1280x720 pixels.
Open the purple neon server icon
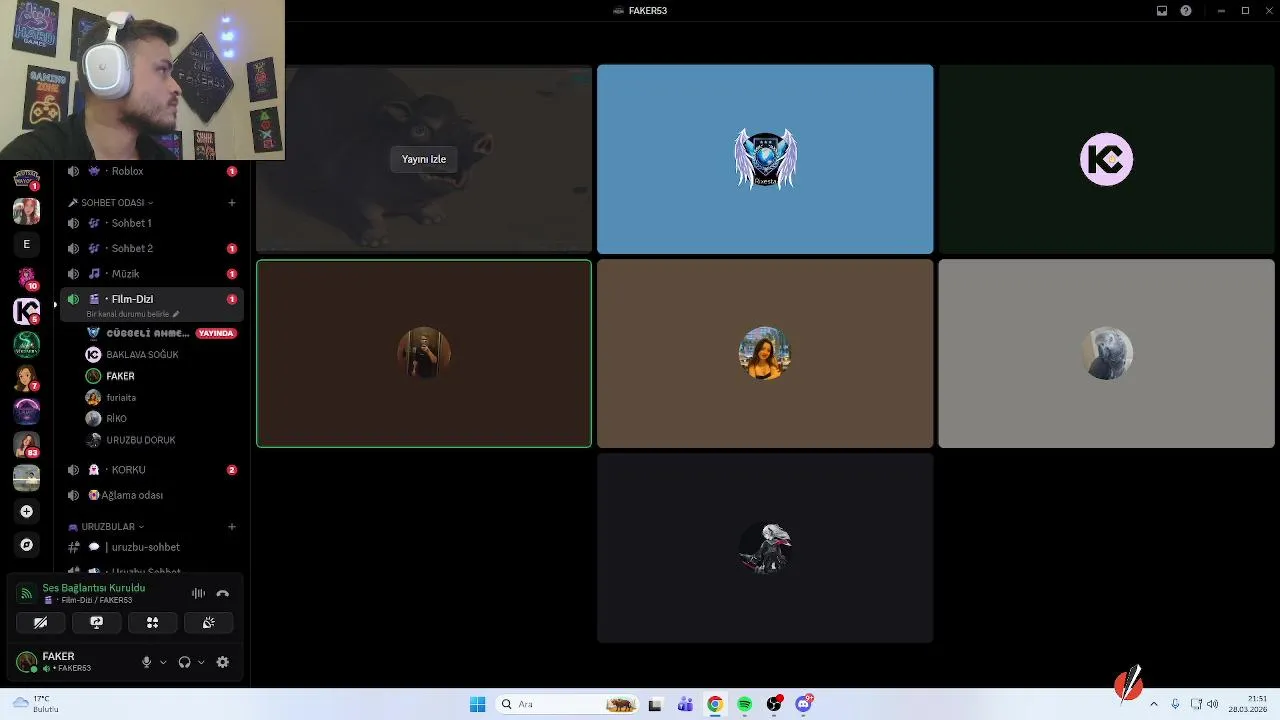coord(27,411)
